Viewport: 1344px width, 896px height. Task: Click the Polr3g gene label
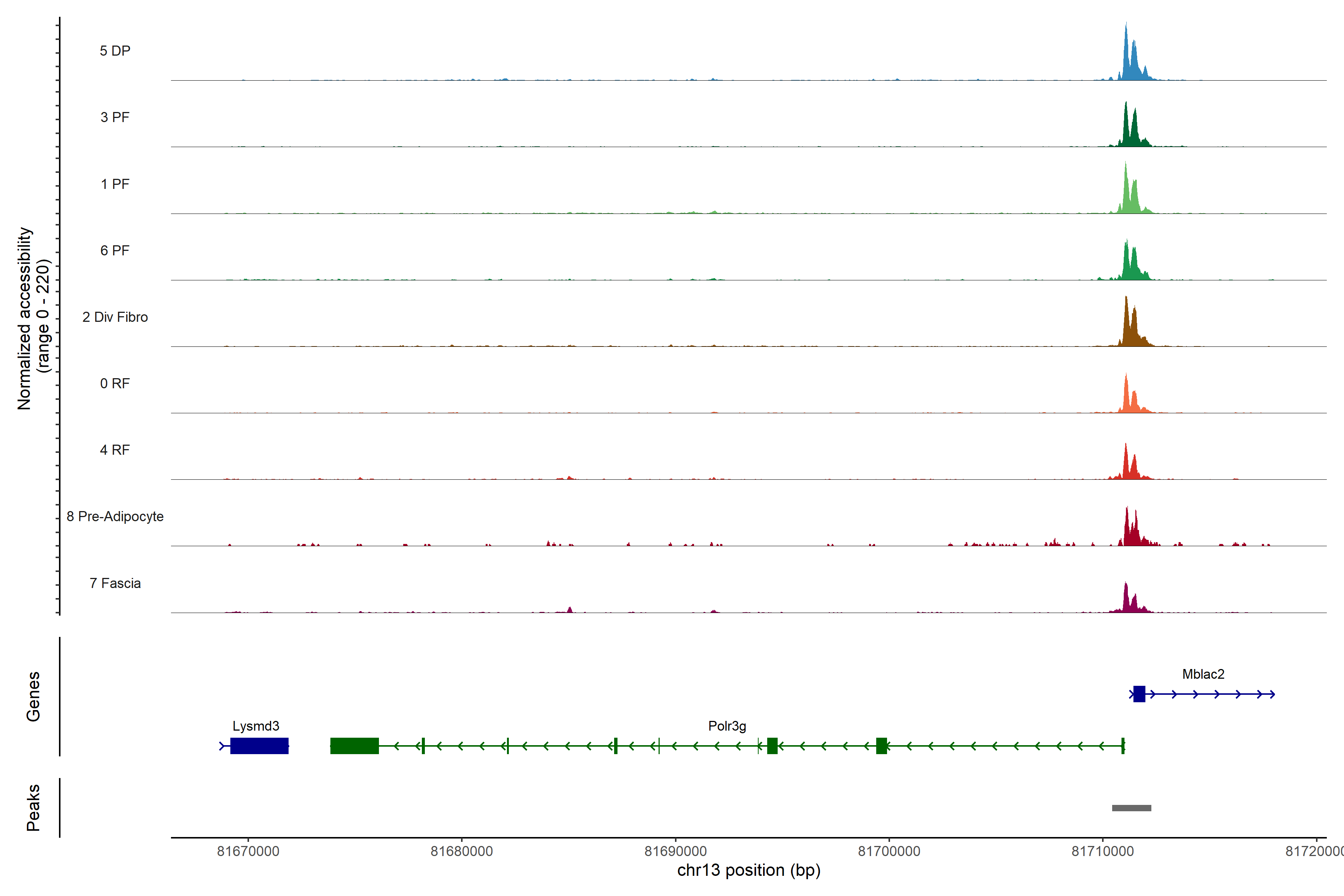727,726
